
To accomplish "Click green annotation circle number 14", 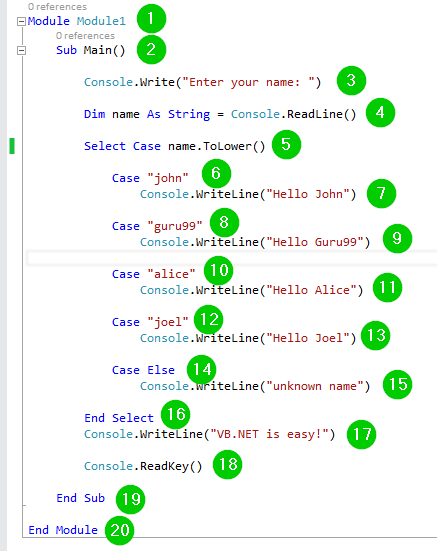I will (201, 369).
